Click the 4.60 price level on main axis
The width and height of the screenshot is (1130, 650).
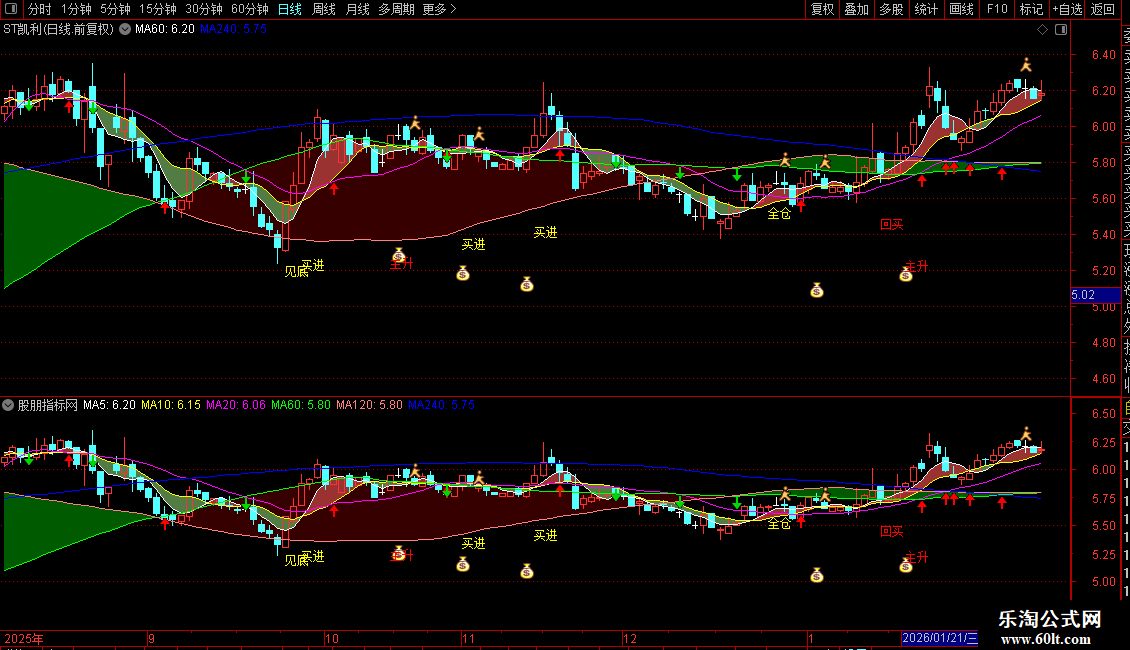1103,379
